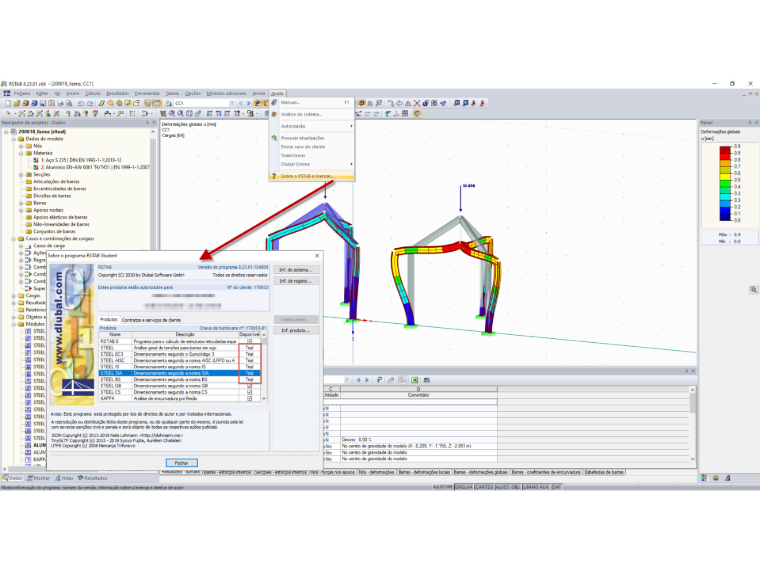
Task: Click the blue 0.1 color legend swatch
Action: pyautogui.click(x=725, y=210)
